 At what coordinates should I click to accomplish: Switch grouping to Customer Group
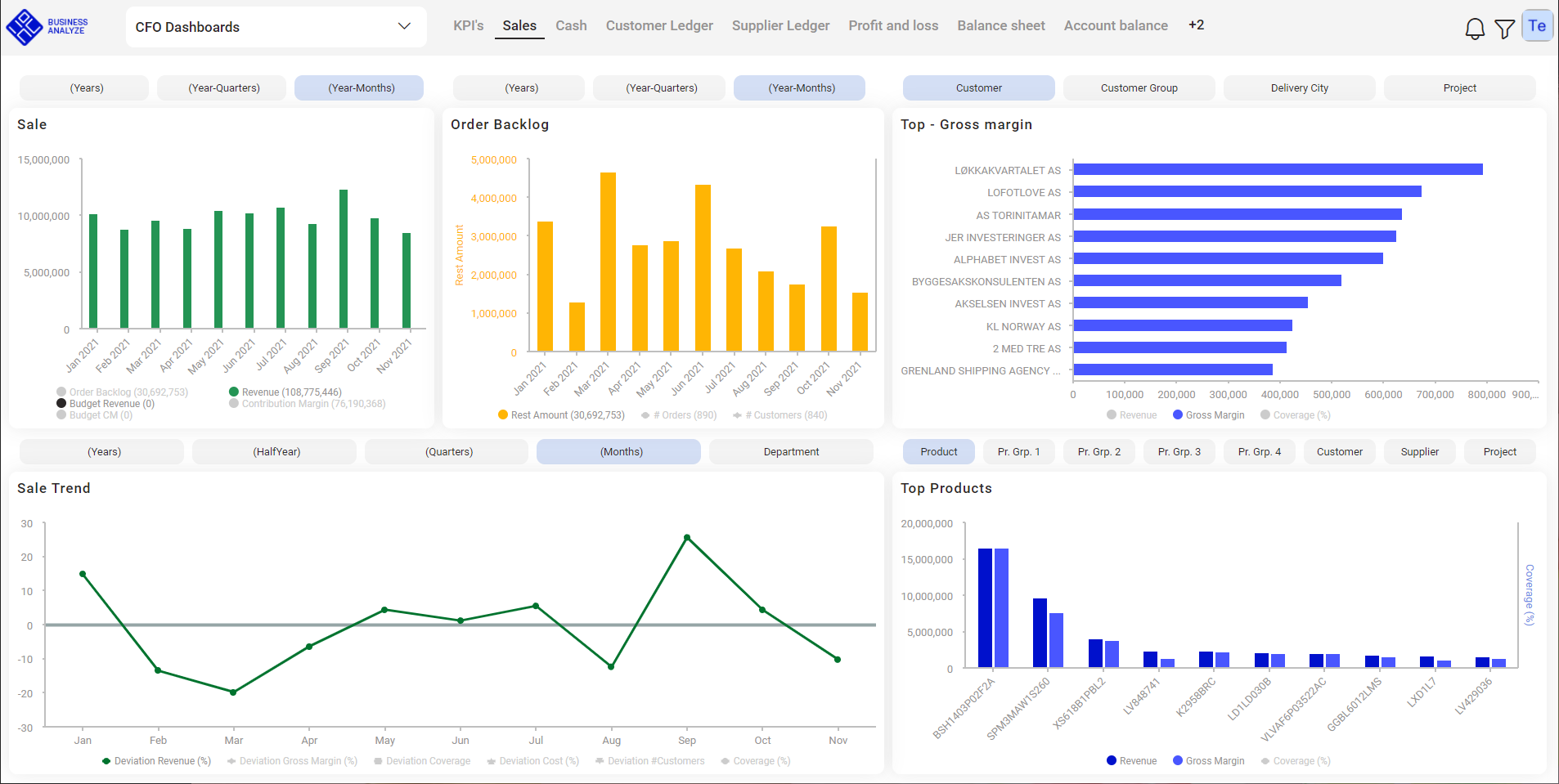[x=1139, y=87]
